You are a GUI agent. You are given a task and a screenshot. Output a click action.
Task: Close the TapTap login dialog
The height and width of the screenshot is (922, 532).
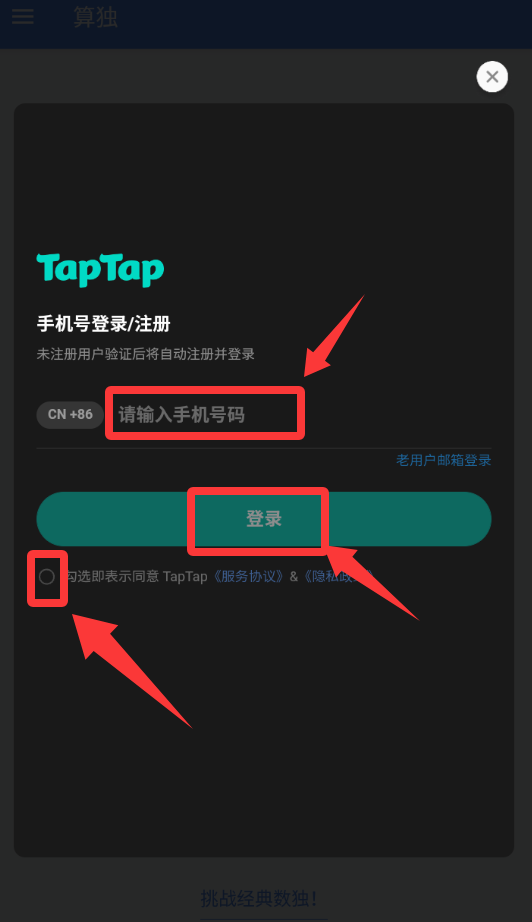coord(492,76)
